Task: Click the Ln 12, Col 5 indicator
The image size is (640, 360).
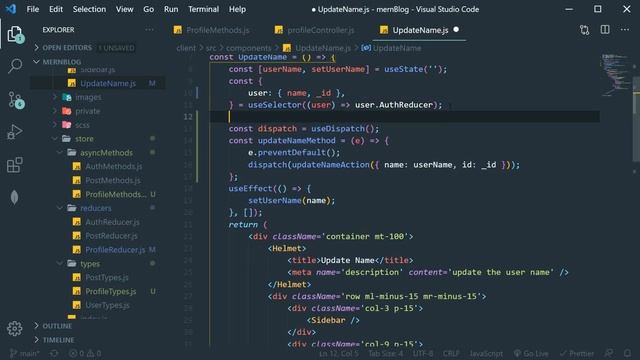Action: (x=339, y=353)
